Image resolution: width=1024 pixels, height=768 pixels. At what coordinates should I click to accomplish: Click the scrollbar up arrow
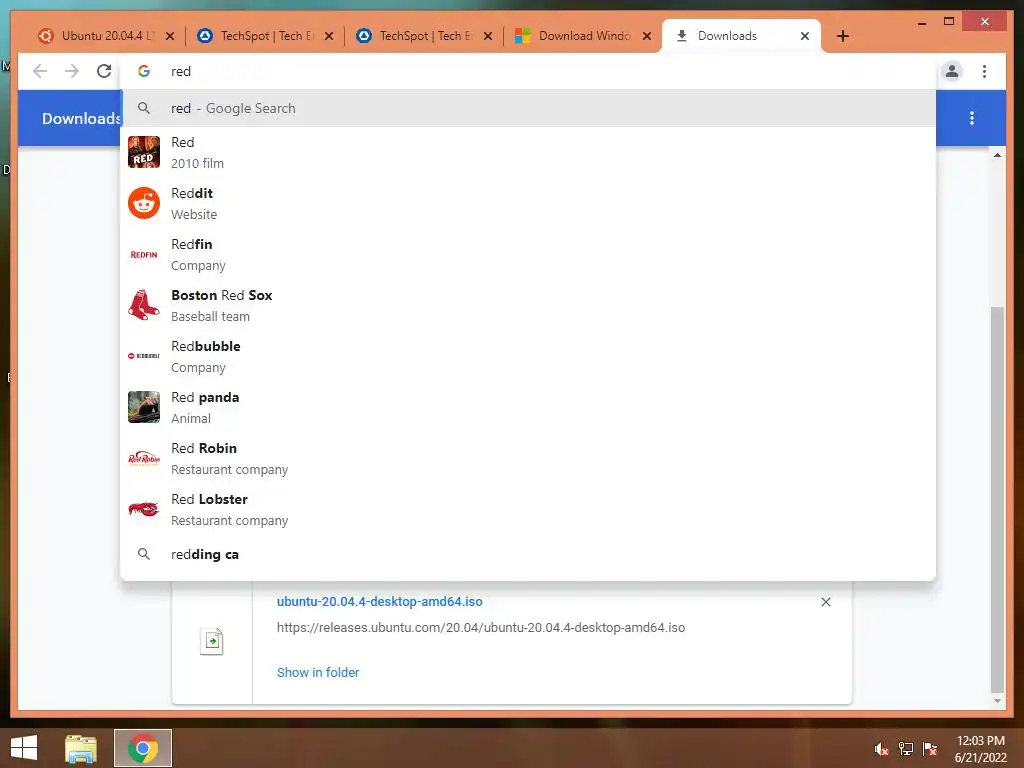click(997, 155)
